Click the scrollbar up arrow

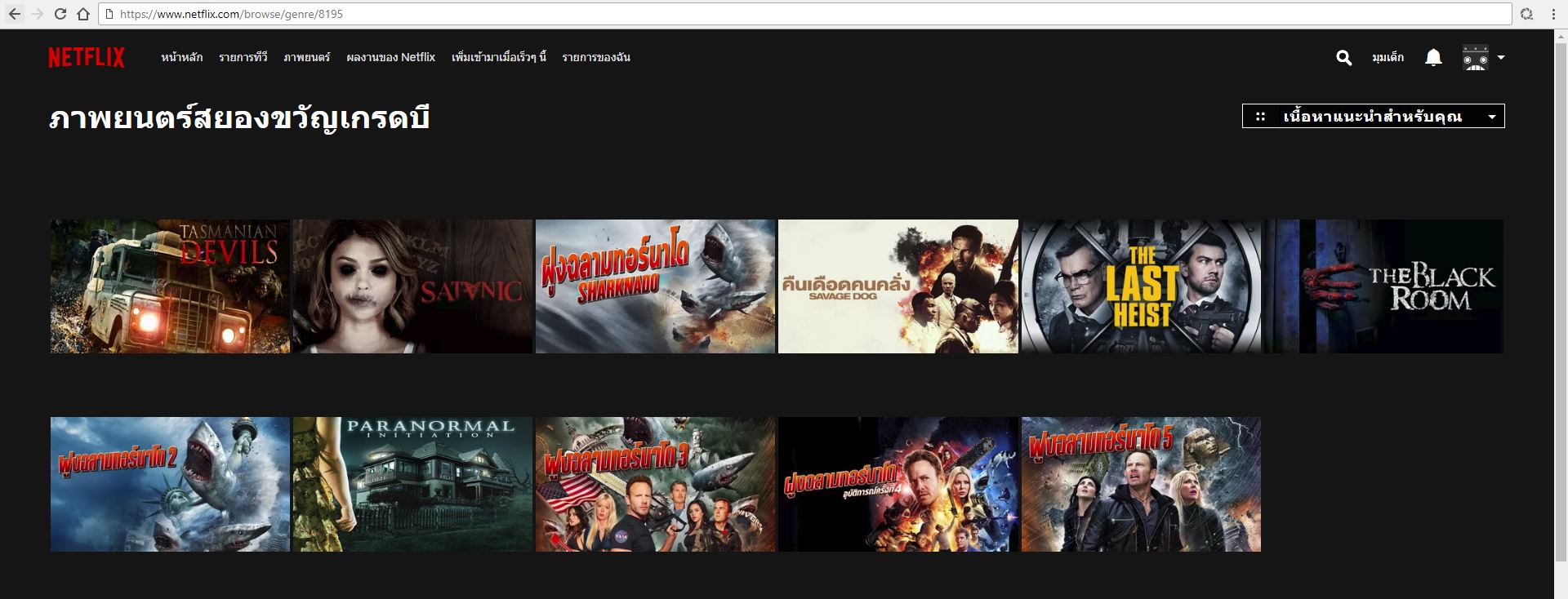pyautogui.click(x=1561, y=36)
